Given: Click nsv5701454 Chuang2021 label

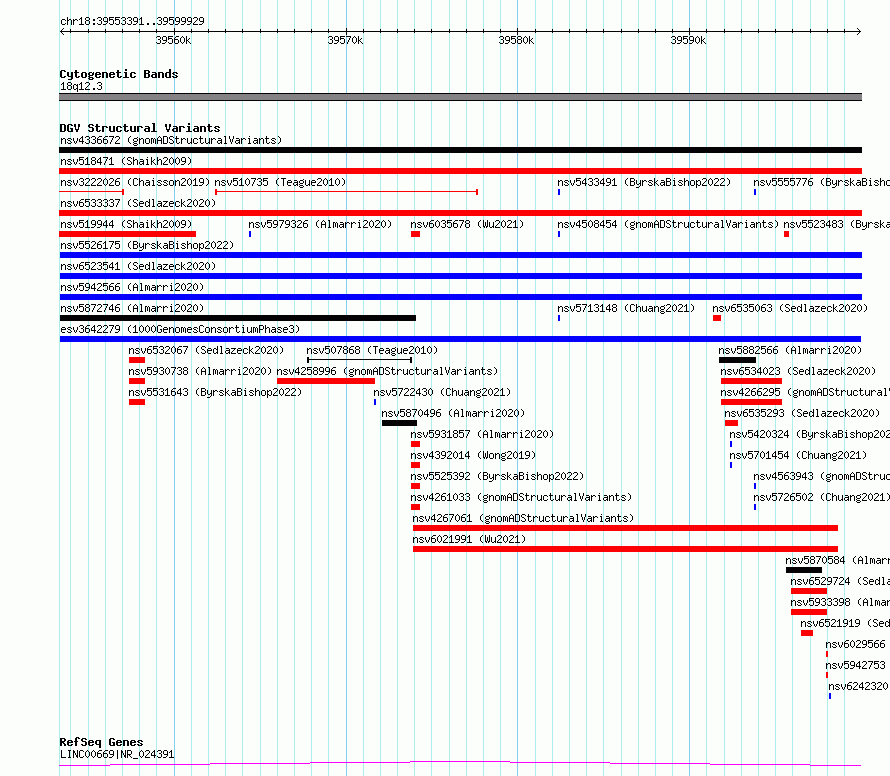Looking at the screenshot, I should coord(798,455).
